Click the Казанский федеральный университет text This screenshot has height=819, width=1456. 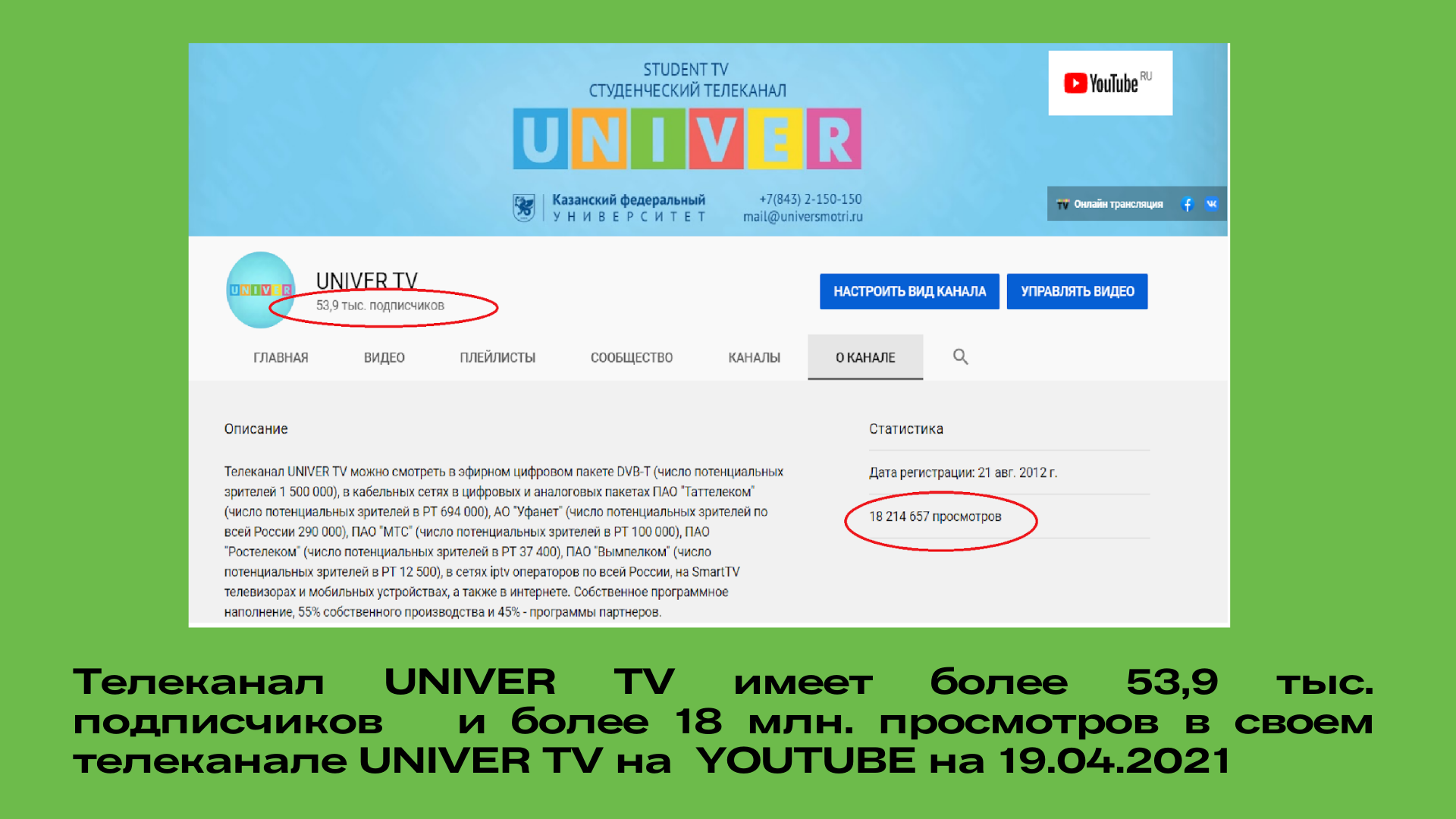(629, 208)
